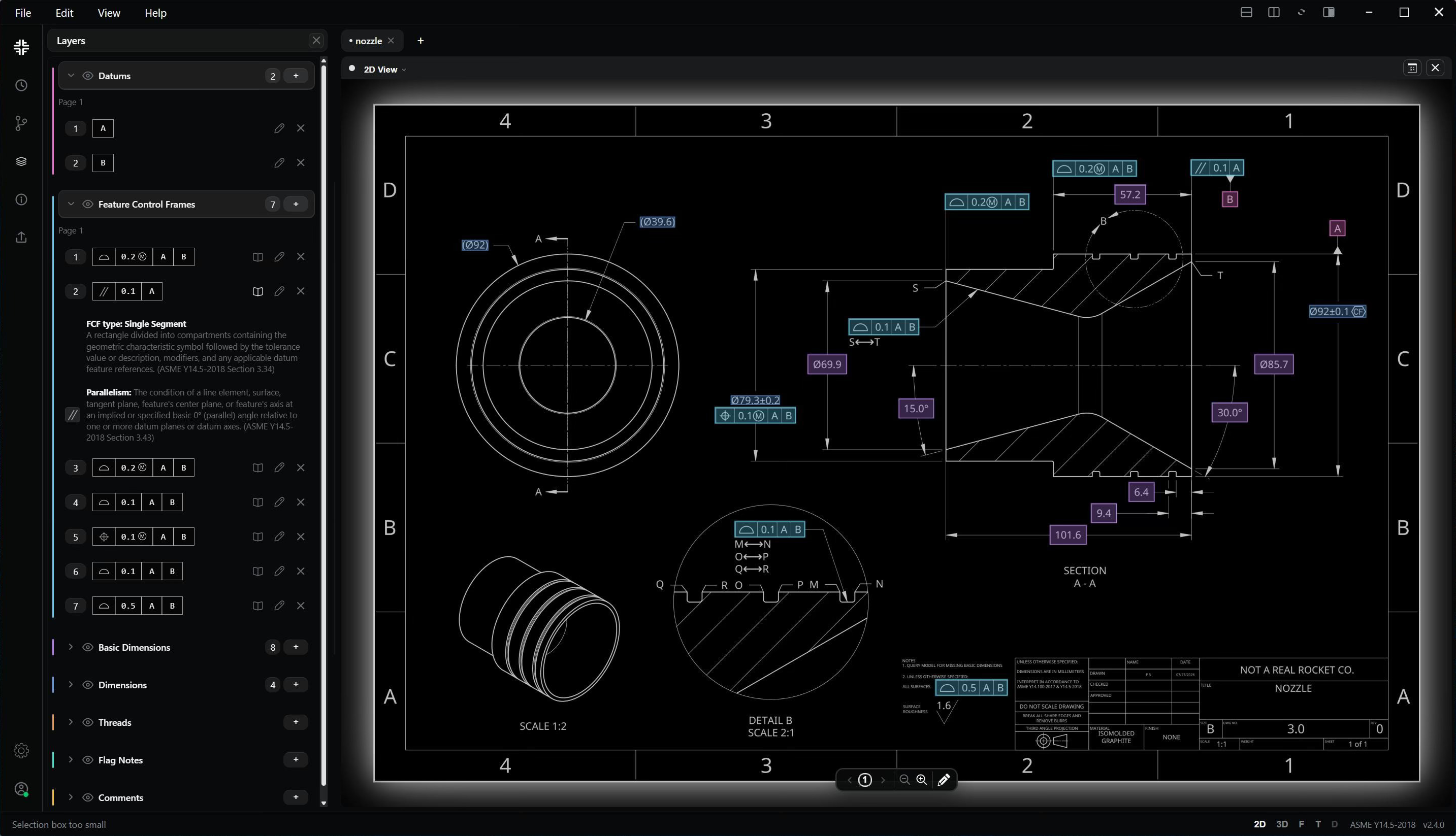Expand the Basic Dimensions group
The image size is (1456, 836).
click(71, 647)
